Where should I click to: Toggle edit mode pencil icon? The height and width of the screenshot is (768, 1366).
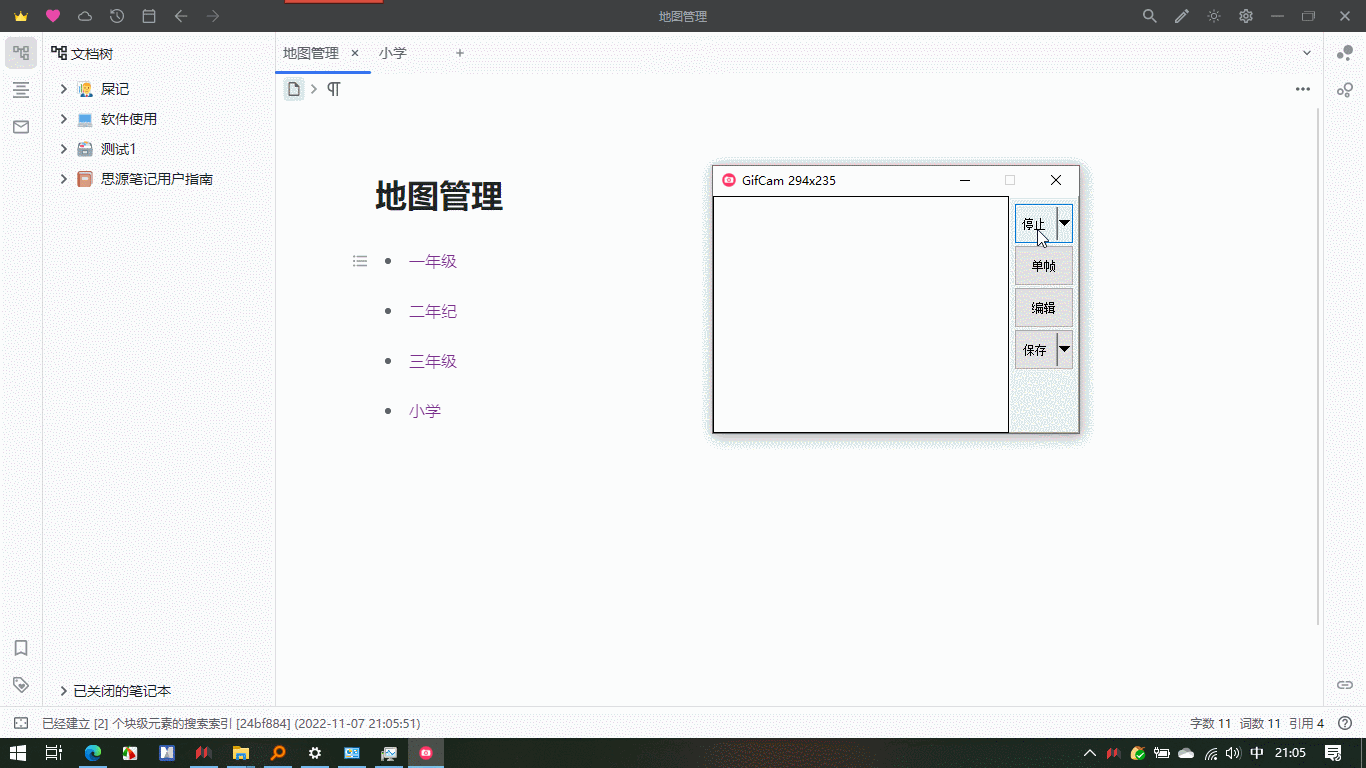pyautogui.click(x=1182, y=16)
